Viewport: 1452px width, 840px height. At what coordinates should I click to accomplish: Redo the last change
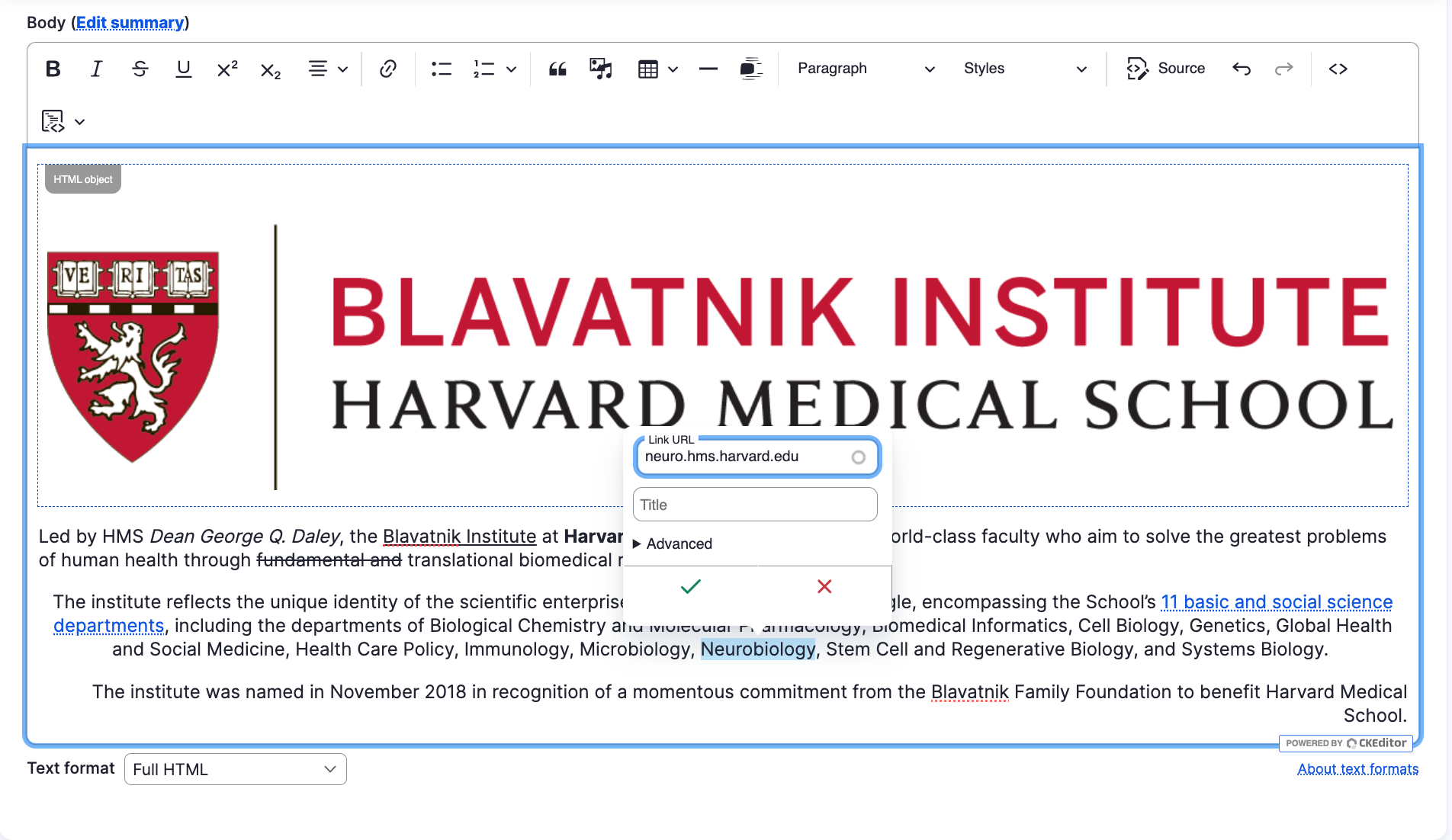[x=1284, y=69]
